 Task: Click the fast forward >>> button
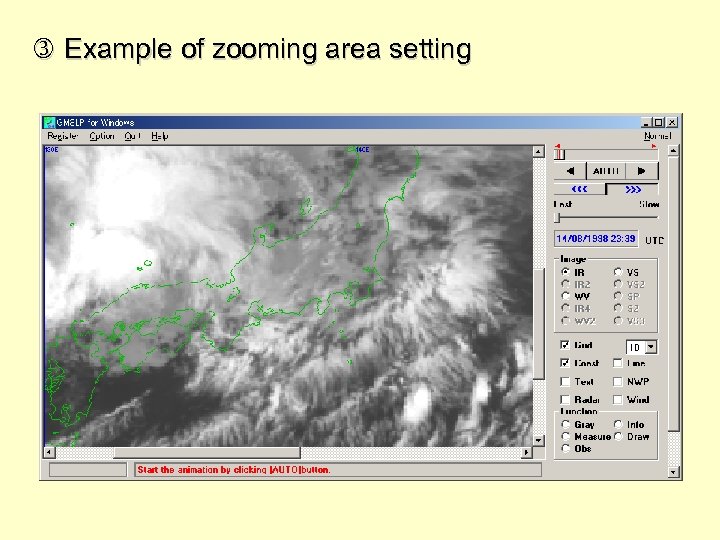(633, 189)
